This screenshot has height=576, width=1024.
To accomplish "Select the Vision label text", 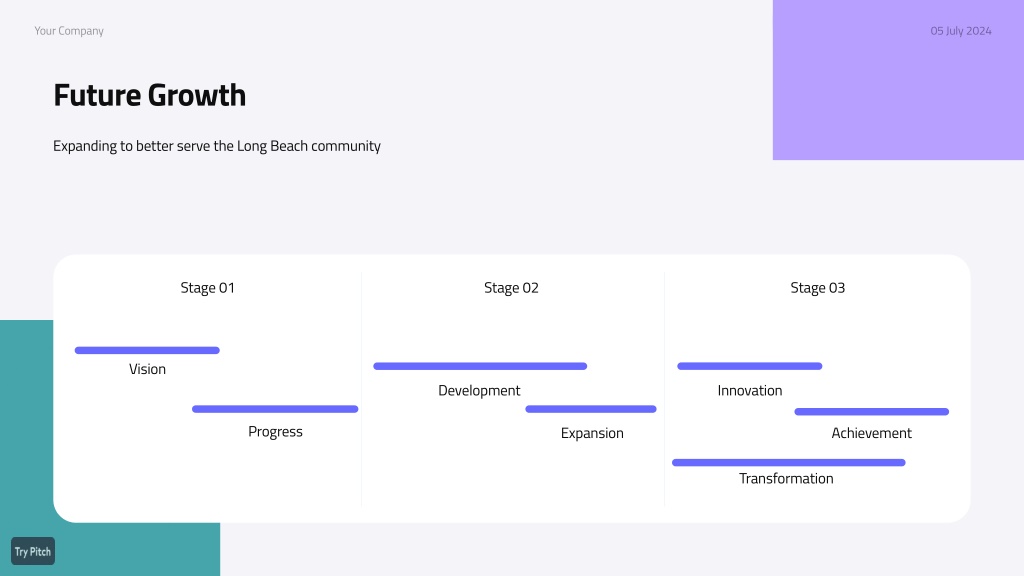I will coord(148,369).
